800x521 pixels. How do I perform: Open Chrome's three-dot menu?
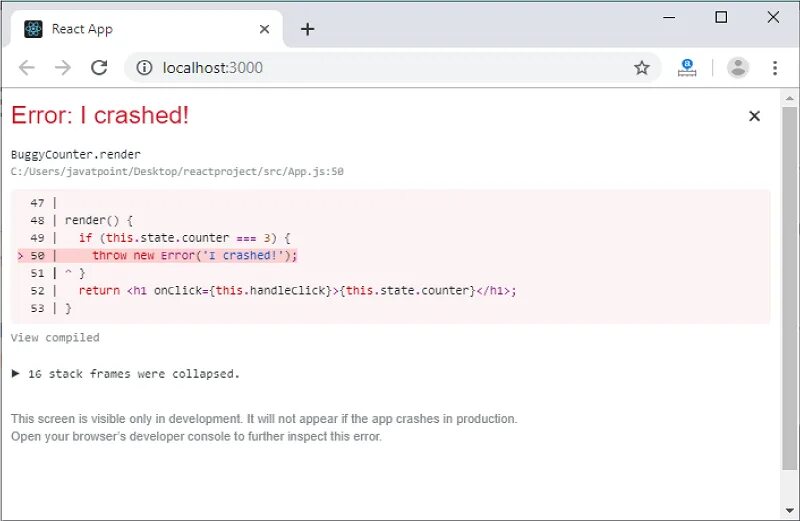click(774, 67)
